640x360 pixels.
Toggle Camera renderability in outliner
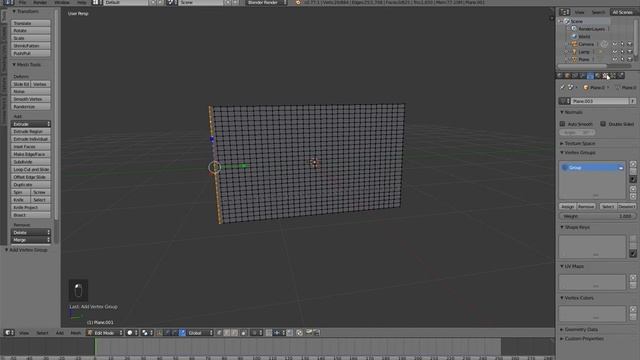(630, 44)
